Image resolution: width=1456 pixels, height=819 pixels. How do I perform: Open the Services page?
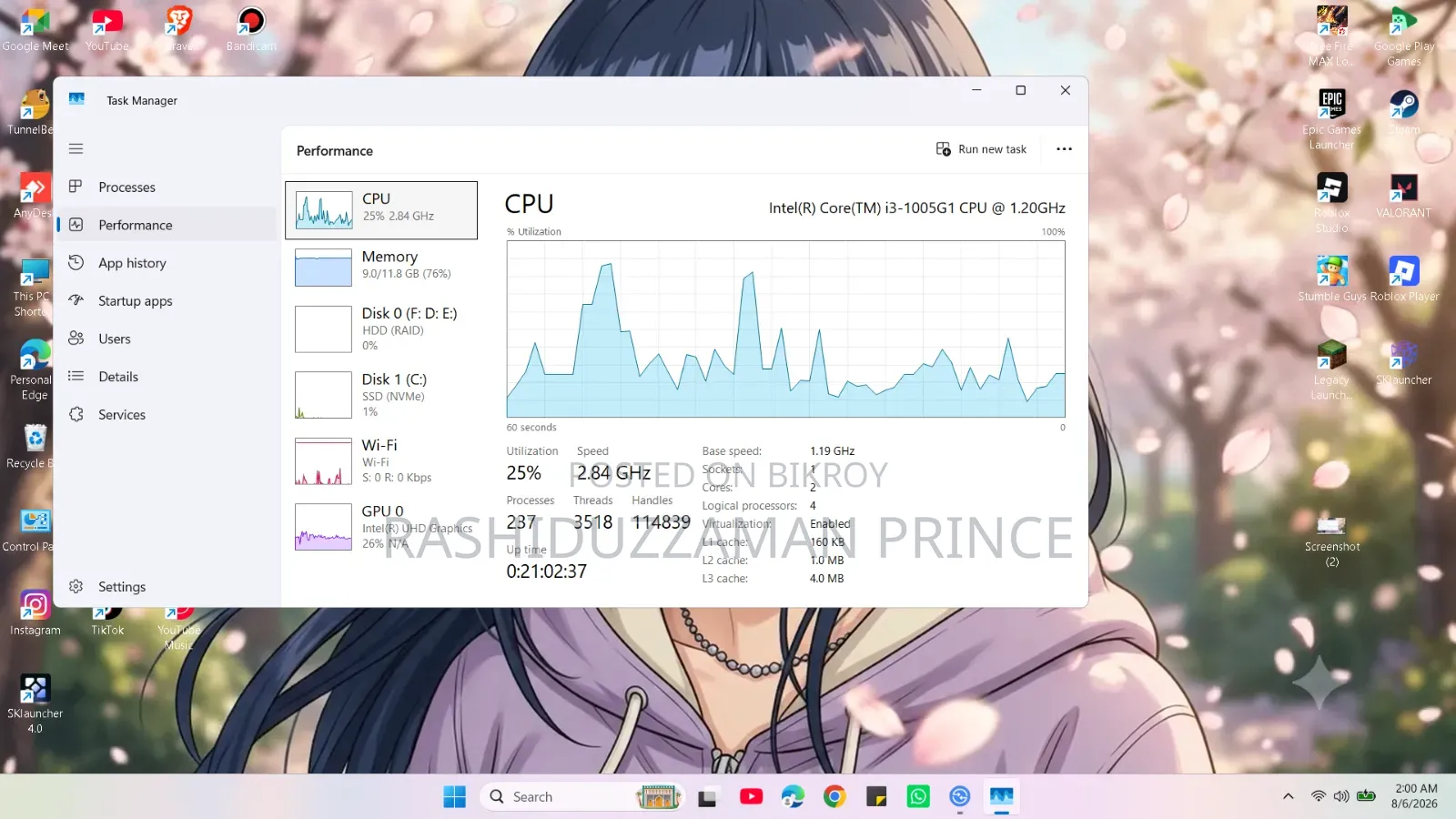(167, 414)
